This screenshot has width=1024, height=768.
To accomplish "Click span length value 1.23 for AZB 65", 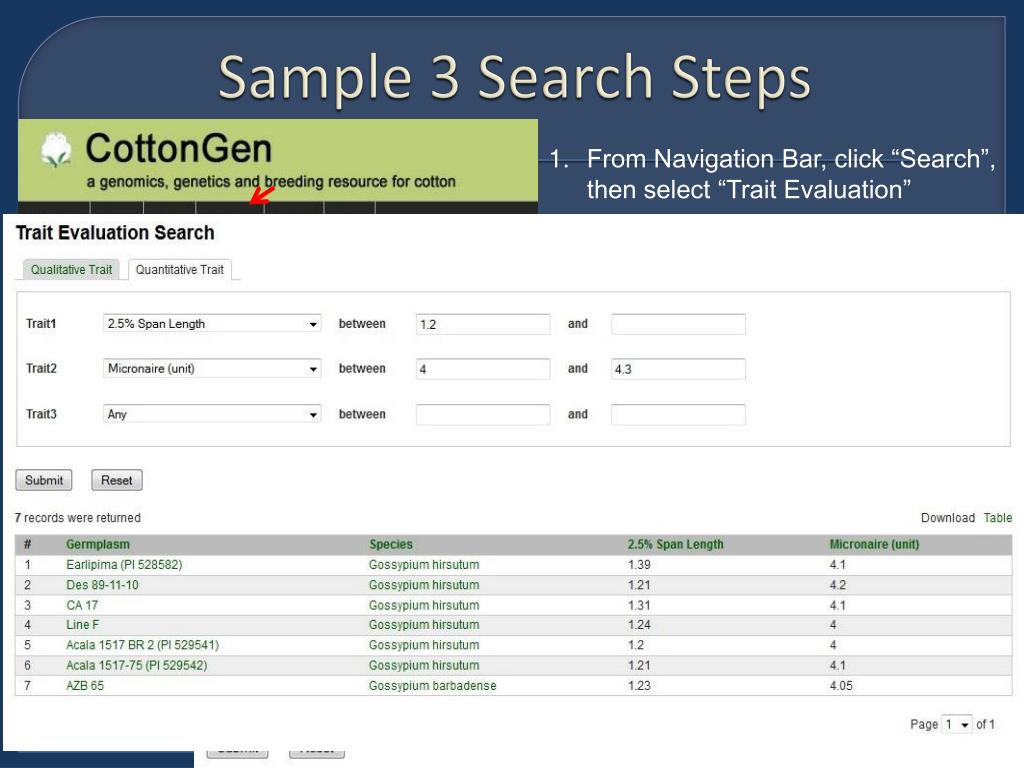I will pos(639,685).
